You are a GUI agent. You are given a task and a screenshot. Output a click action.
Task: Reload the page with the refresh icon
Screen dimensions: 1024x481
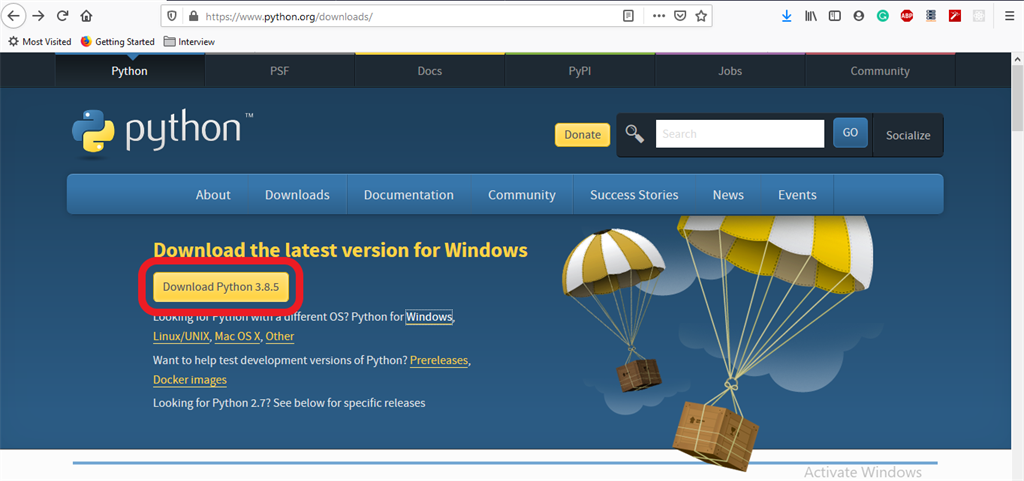click(x=63, y=16)
